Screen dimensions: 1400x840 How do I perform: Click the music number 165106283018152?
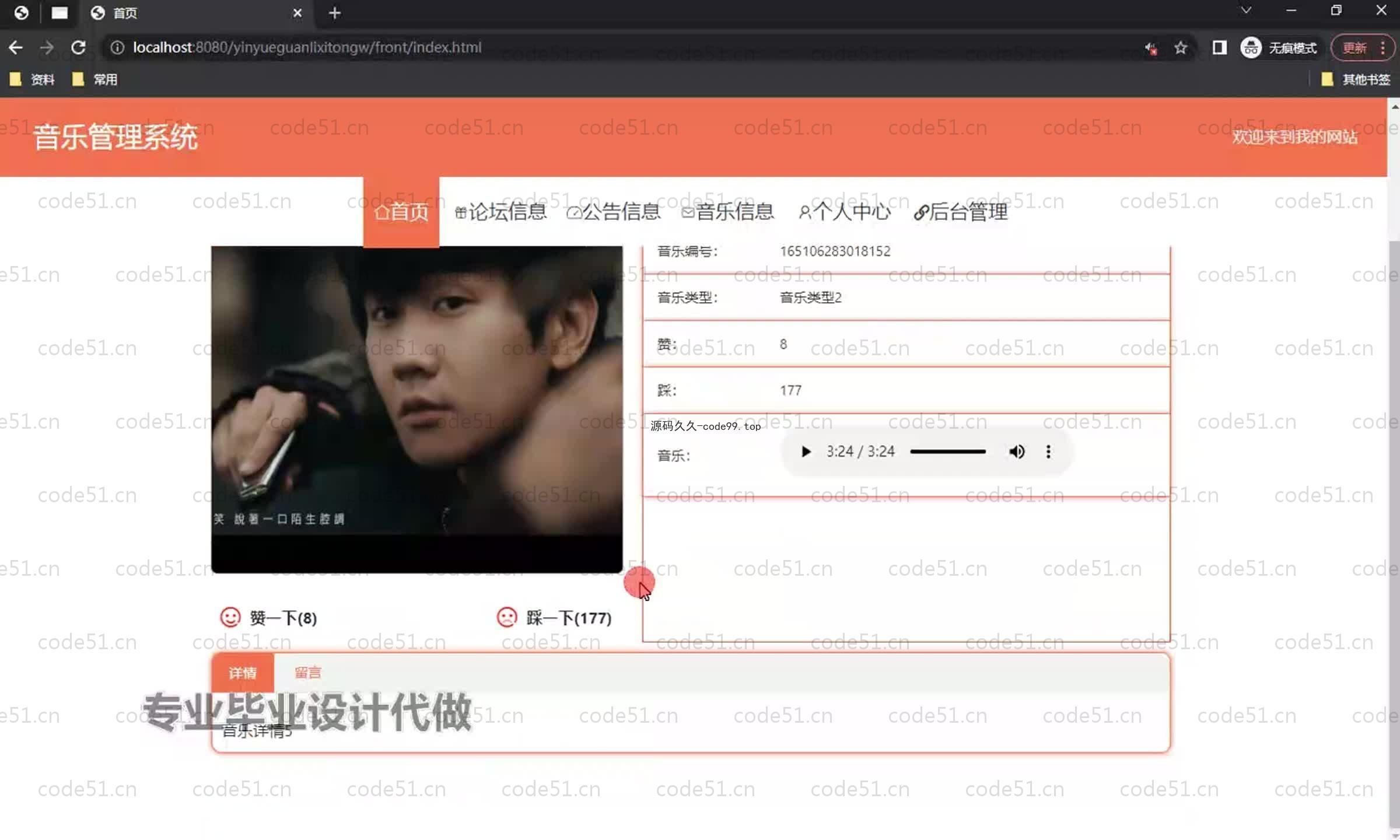pyautogui.click(x=835, y=251)
